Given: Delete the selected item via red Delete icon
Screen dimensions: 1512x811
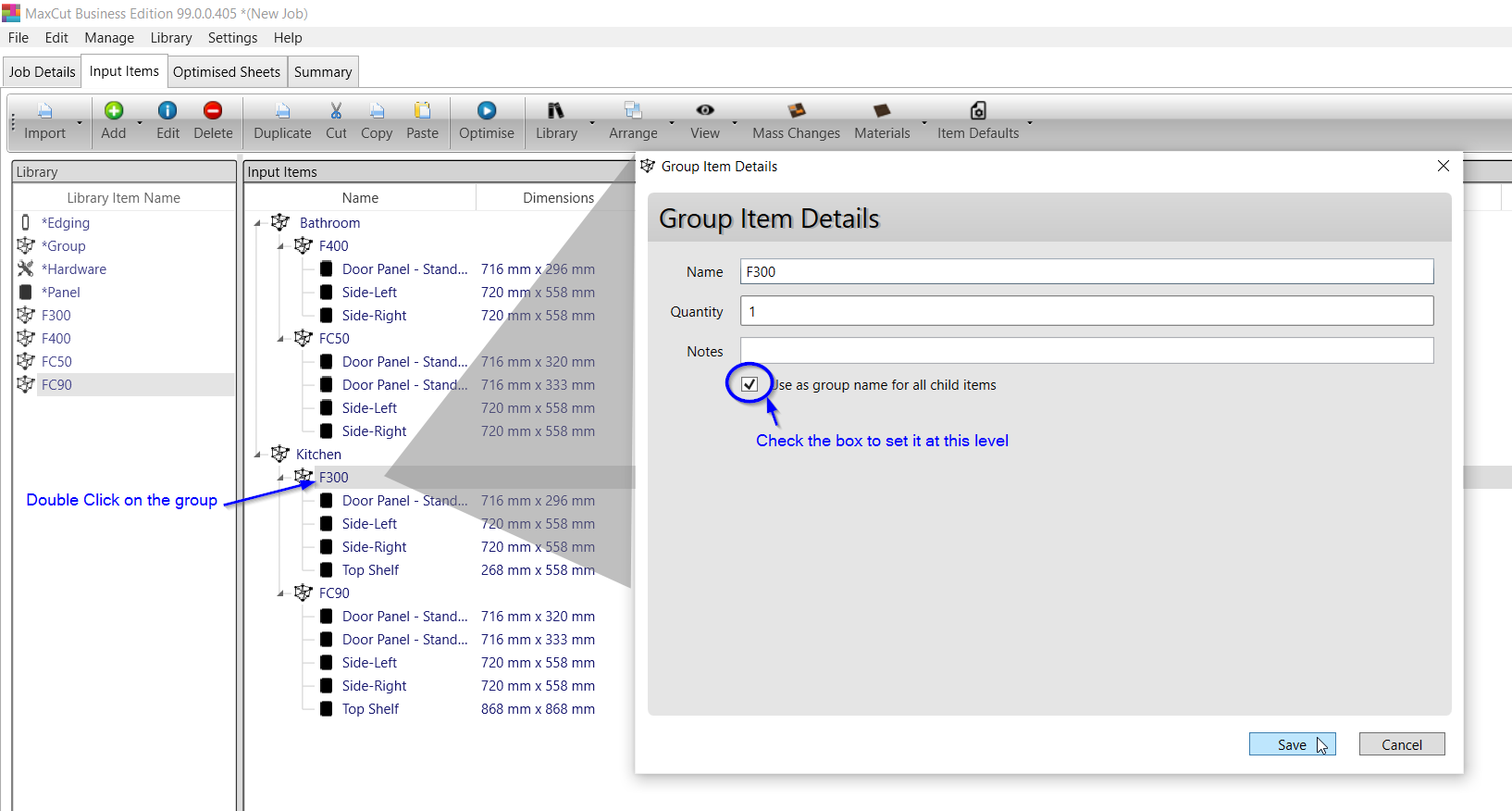Looking at the screenshot, I should (213, 111).
